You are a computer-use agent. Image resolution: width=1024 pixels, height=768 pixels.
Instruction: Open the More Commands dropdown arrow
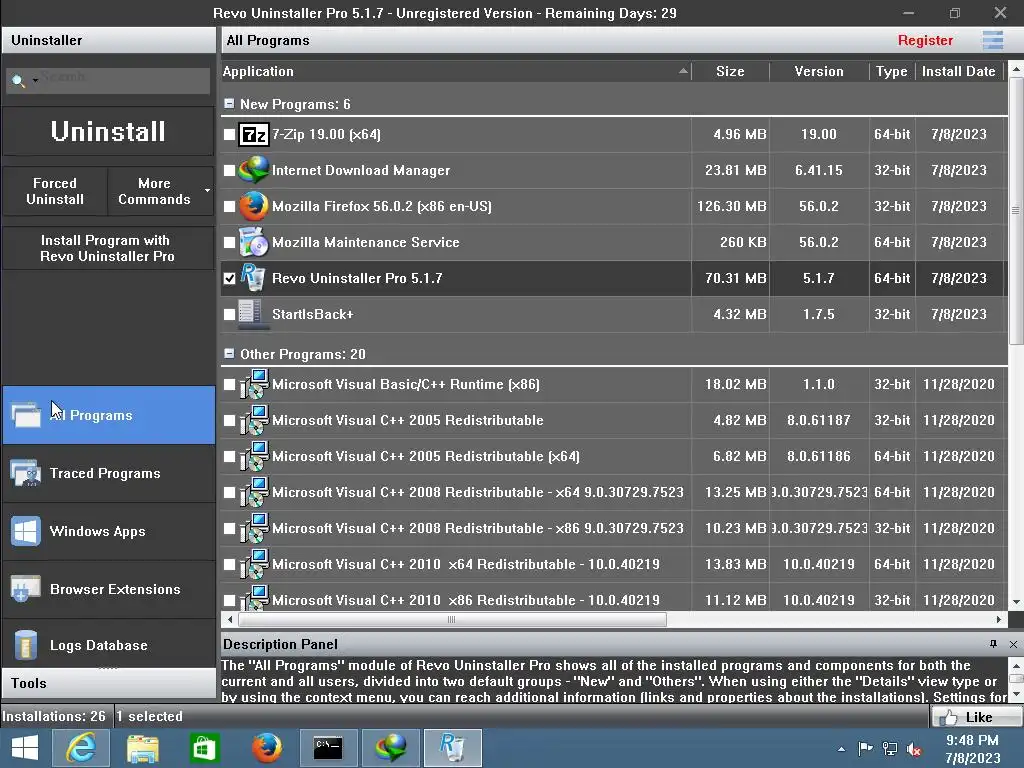[207, 191]
